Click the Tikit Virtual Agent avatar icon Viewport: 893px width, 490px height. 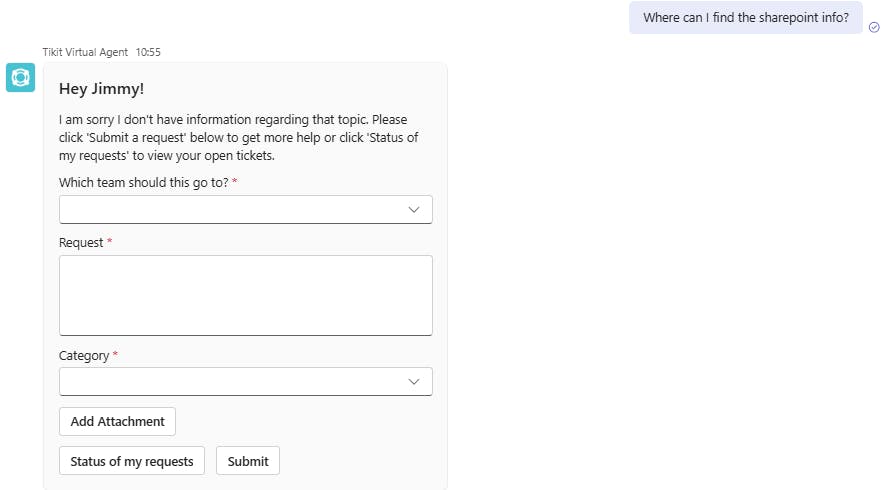click(x=21, y=77)
